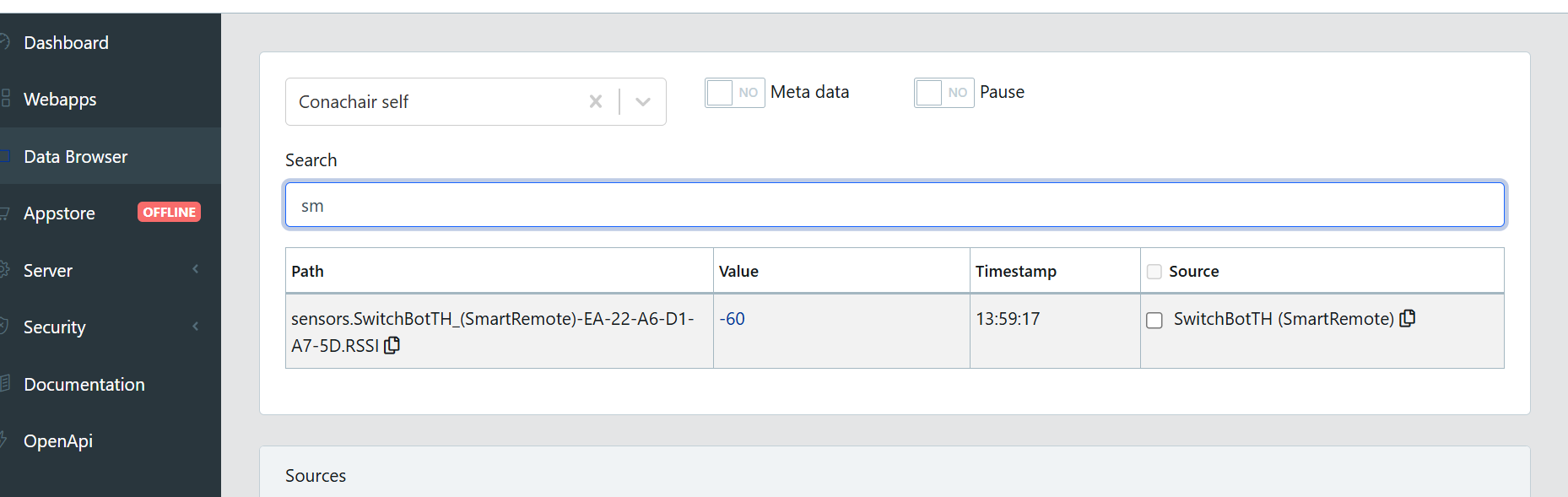Copy the sensor path to clipboard
The width and height of the screenshot is (1568, 497).
[392, 345]
